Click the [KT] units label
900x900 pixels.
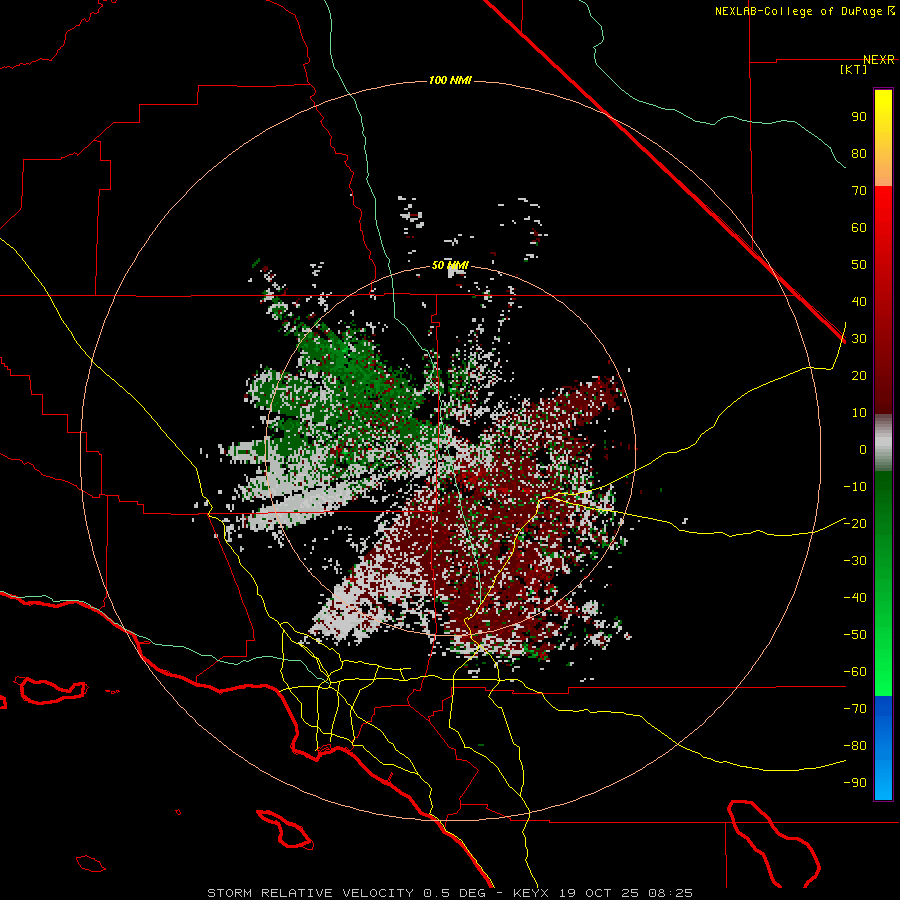854,69
